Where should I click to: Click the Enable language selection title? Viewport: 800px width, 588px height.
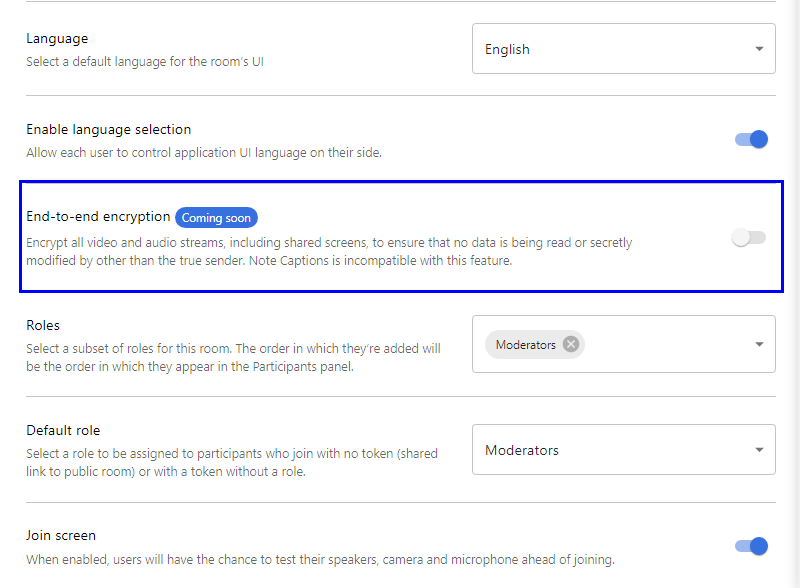[x=108, y=129]
